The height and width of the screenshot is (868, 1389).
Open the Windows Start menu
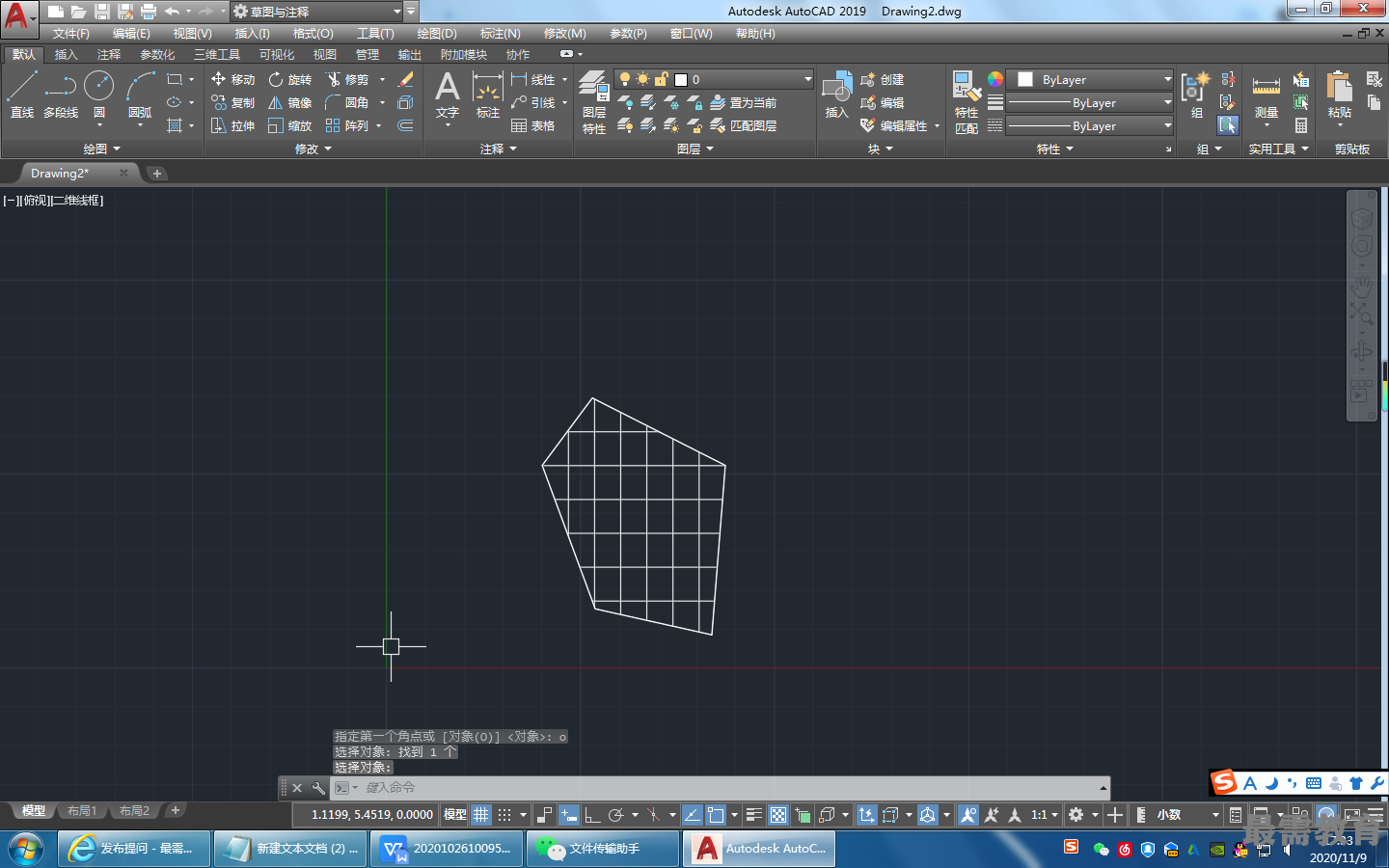[x=26, y=849]
